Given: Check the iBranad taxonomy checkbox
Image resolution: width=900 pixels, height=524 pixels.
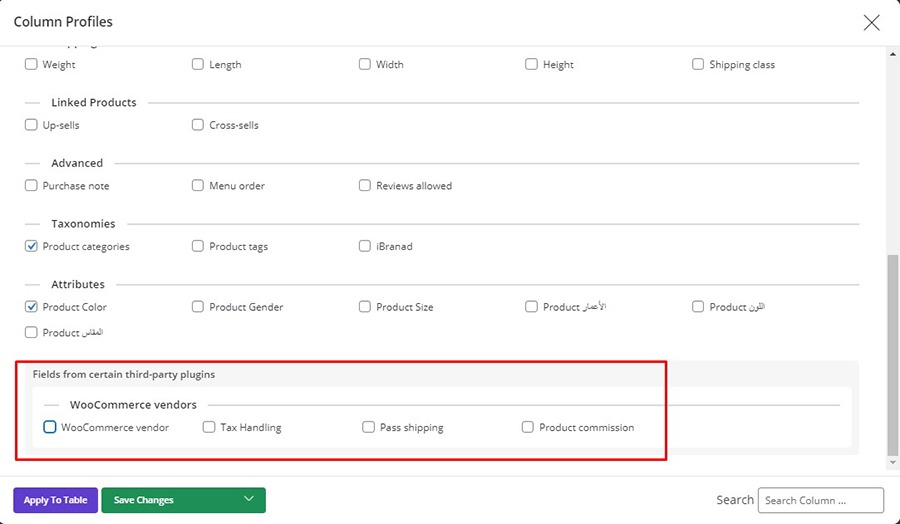Looking at the screenshot, I should click(x=365, y=246).
